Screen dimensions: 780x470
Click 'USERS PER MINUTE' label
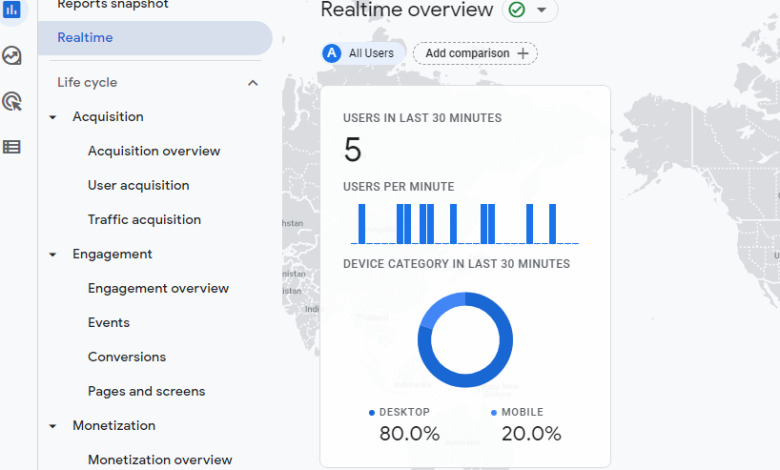[x=398, y=187]
